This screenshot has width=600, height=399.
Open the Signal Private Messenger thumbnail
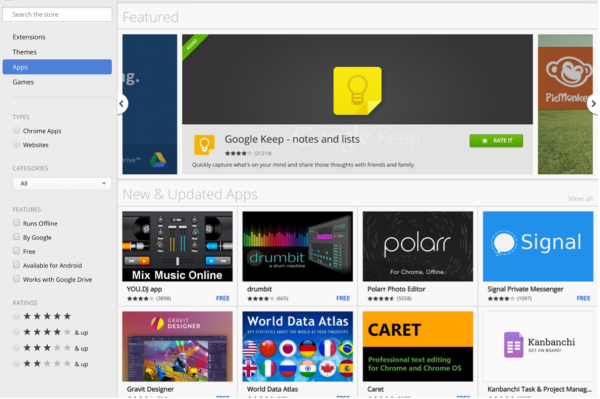click(538, 246)
